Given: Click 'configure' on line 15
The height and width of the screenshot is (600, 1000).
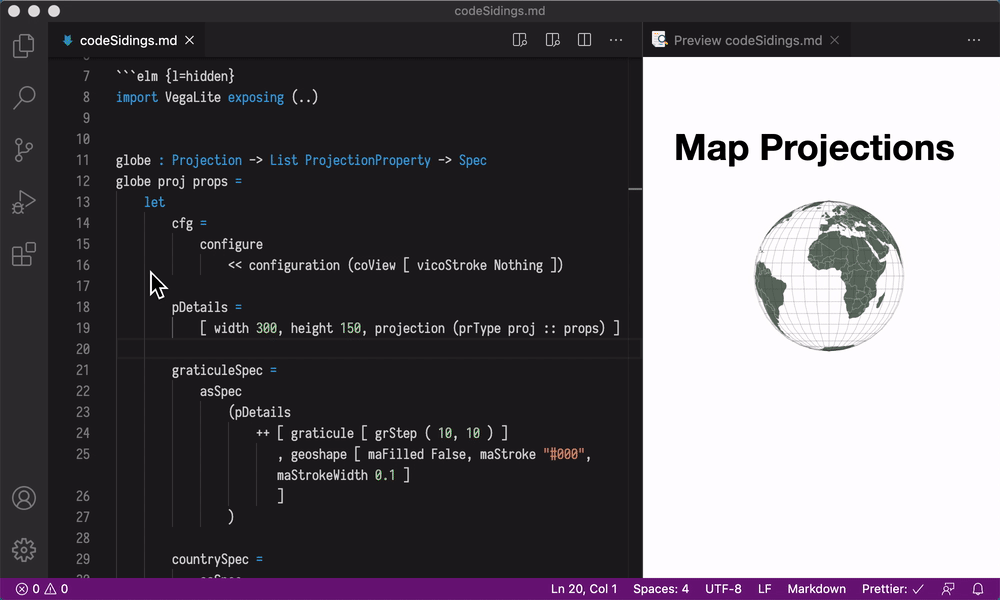Looking at the screenshot, I should coord(231,244).
